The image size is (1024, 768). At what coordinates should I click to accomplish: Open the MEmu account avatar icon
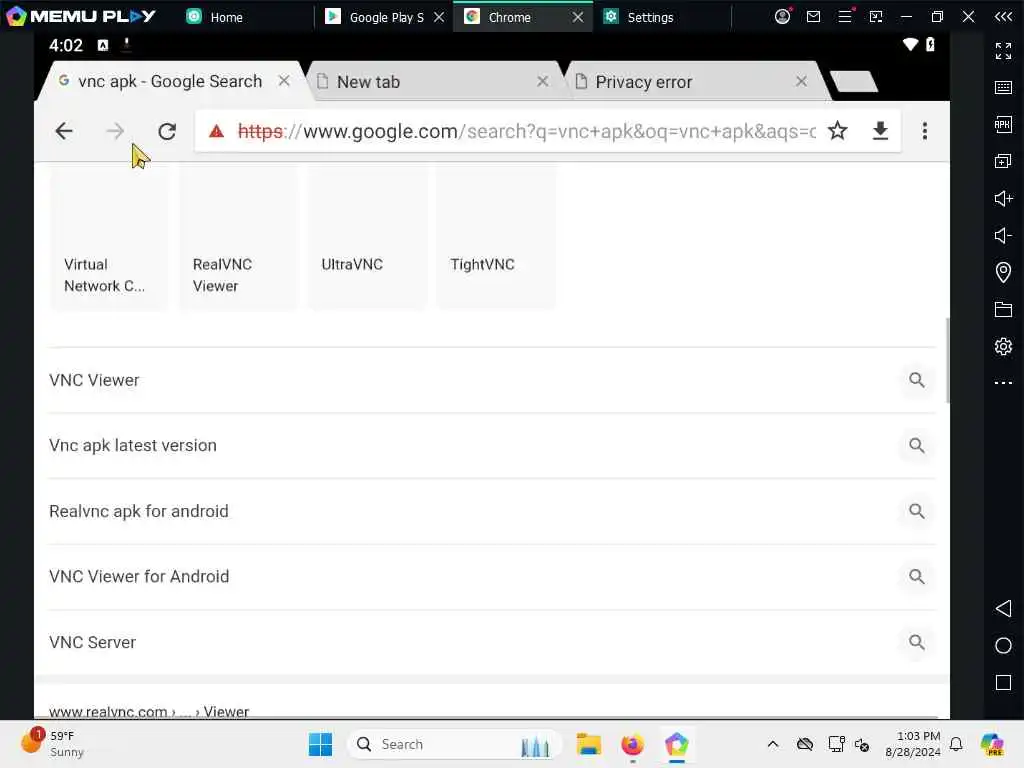[782, 17]
